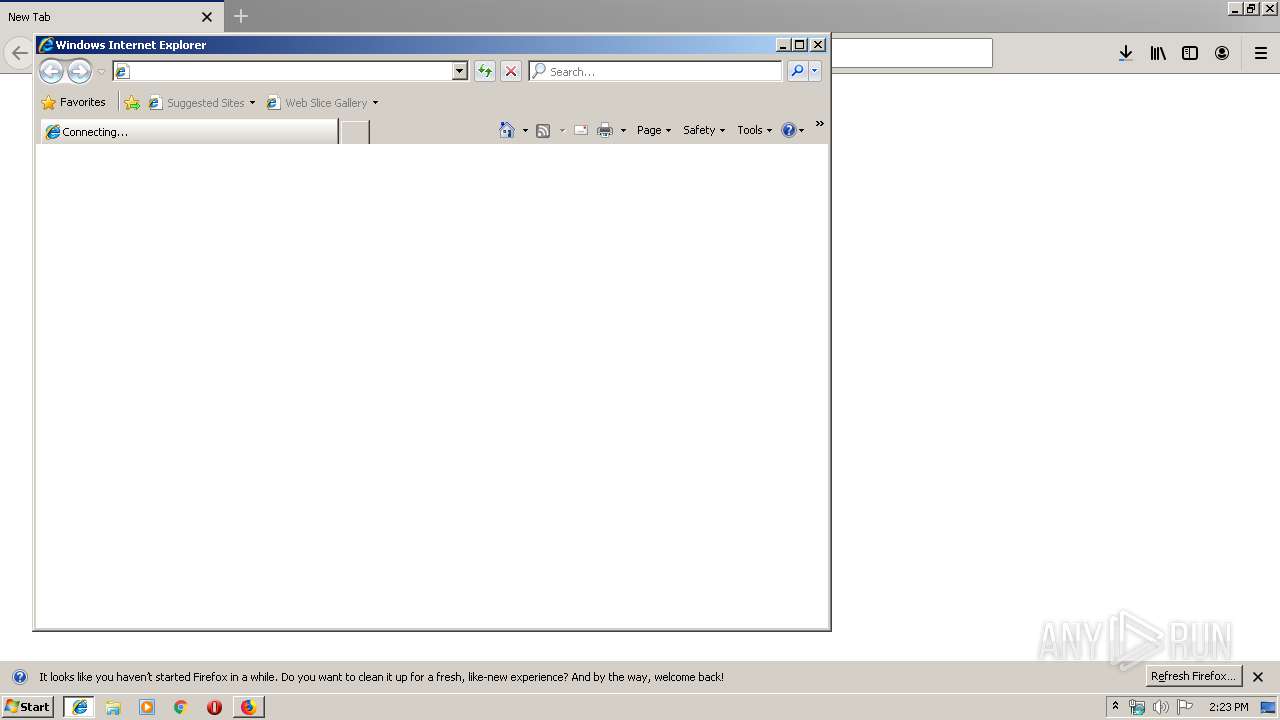The width and height of the screenshot is (1280, 720).
Task: Click the Internet Explorer forward arrow button
Action: click(79, 71)
